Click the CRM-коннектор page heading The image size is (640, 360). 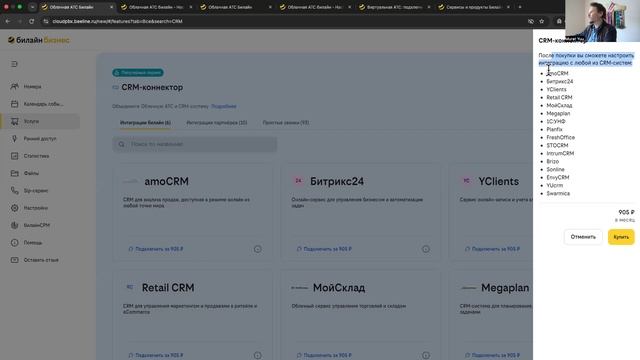pos(152,87)
